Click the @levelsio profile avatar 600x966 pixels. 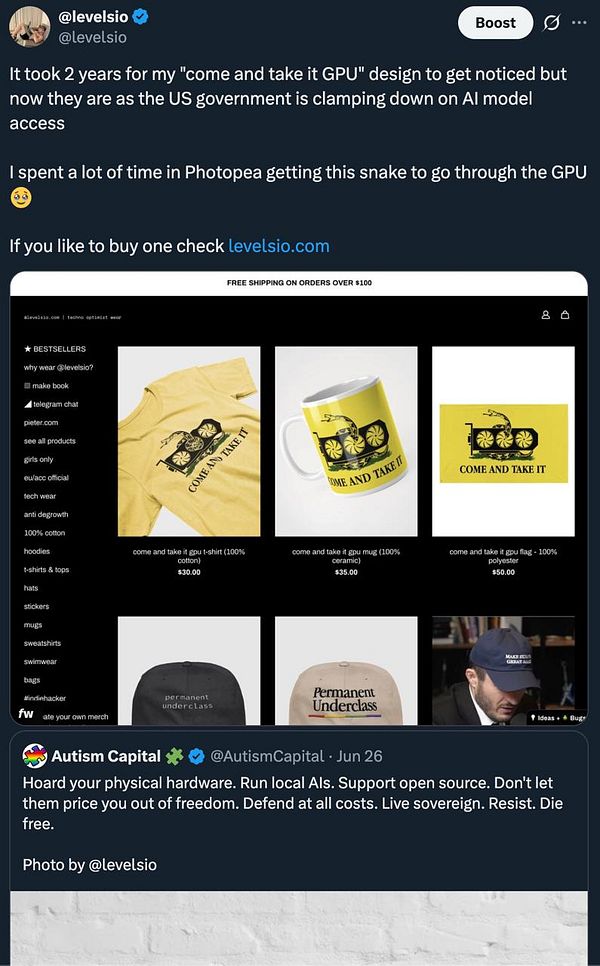point(29,26)
